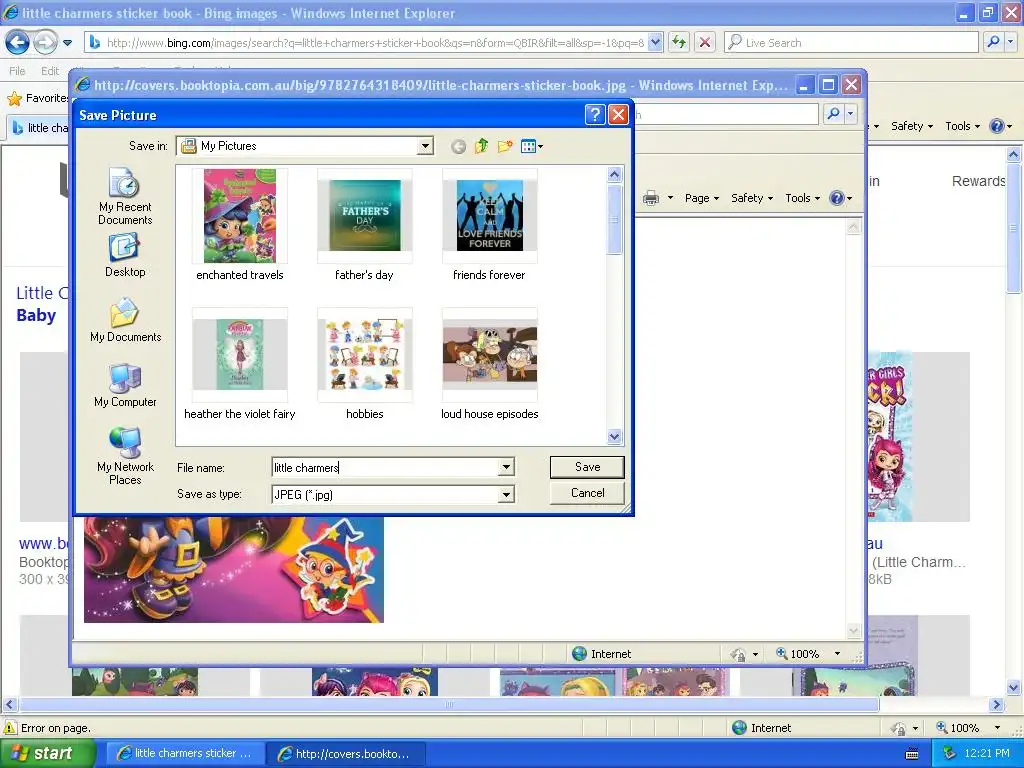Screen dimensions: 1024x768
Task: Click the little charmers sticker book image
Action: pyautogui.click(x=234, y=569)
